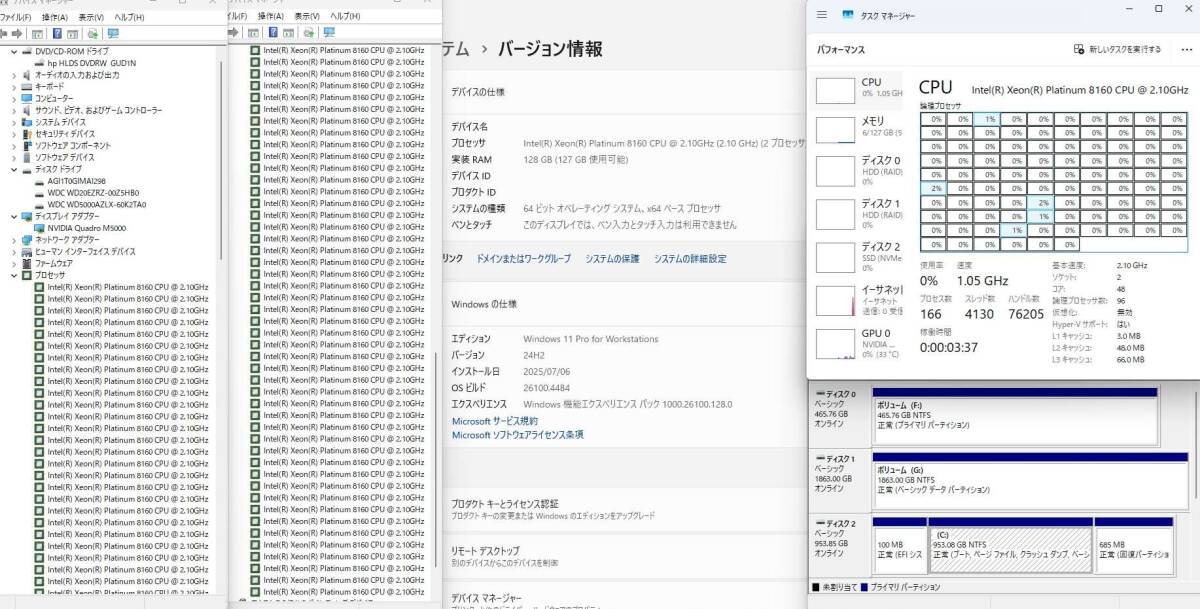Click ディスプレイ アダプター category icon
Viewport: 1200px width, 609px height.
coord(27,216)
